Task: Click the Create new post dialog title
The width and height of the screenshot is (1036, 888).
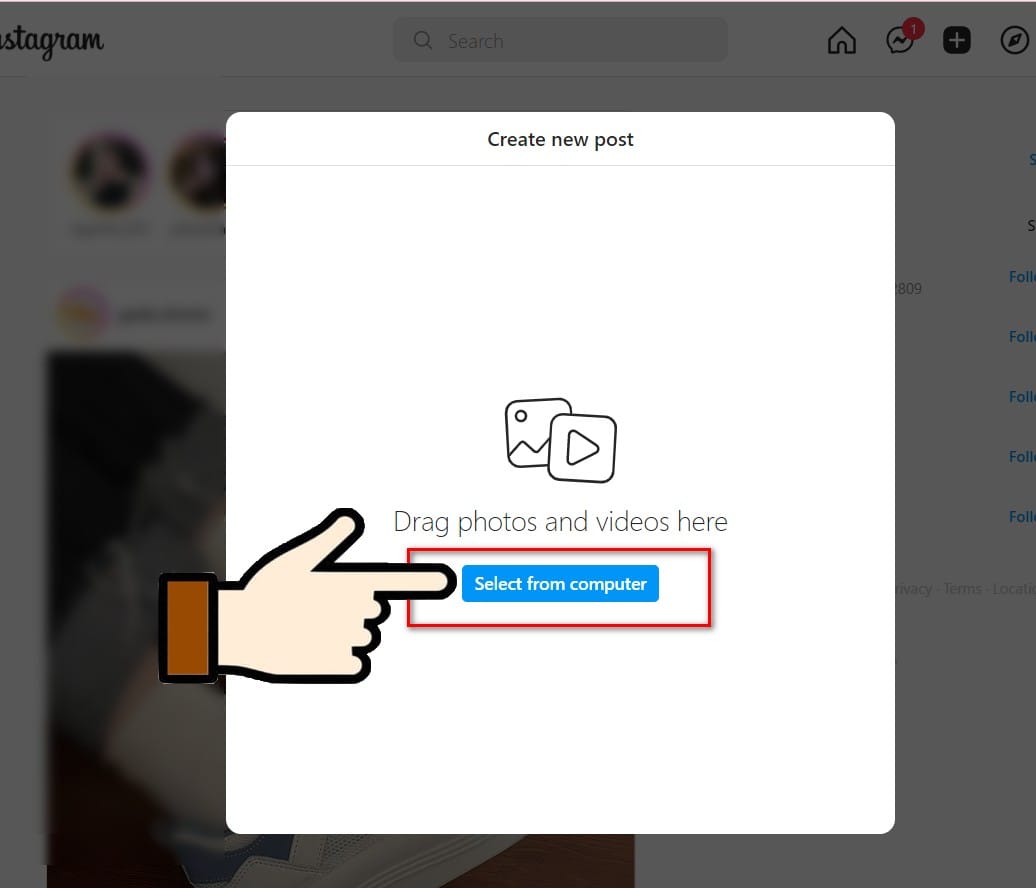Action: (x=560, y=139)
